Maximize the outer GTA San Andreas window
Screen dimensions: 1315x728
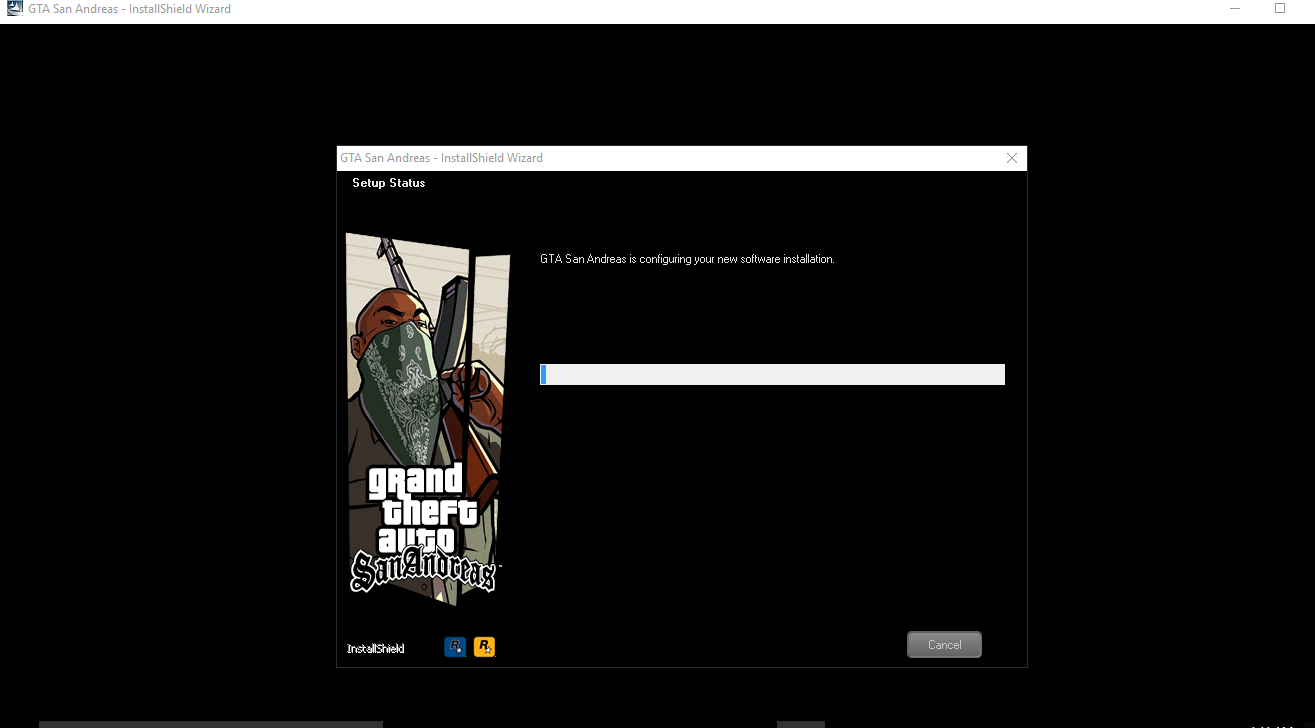pyautogui.click(x=1280, y=9)
